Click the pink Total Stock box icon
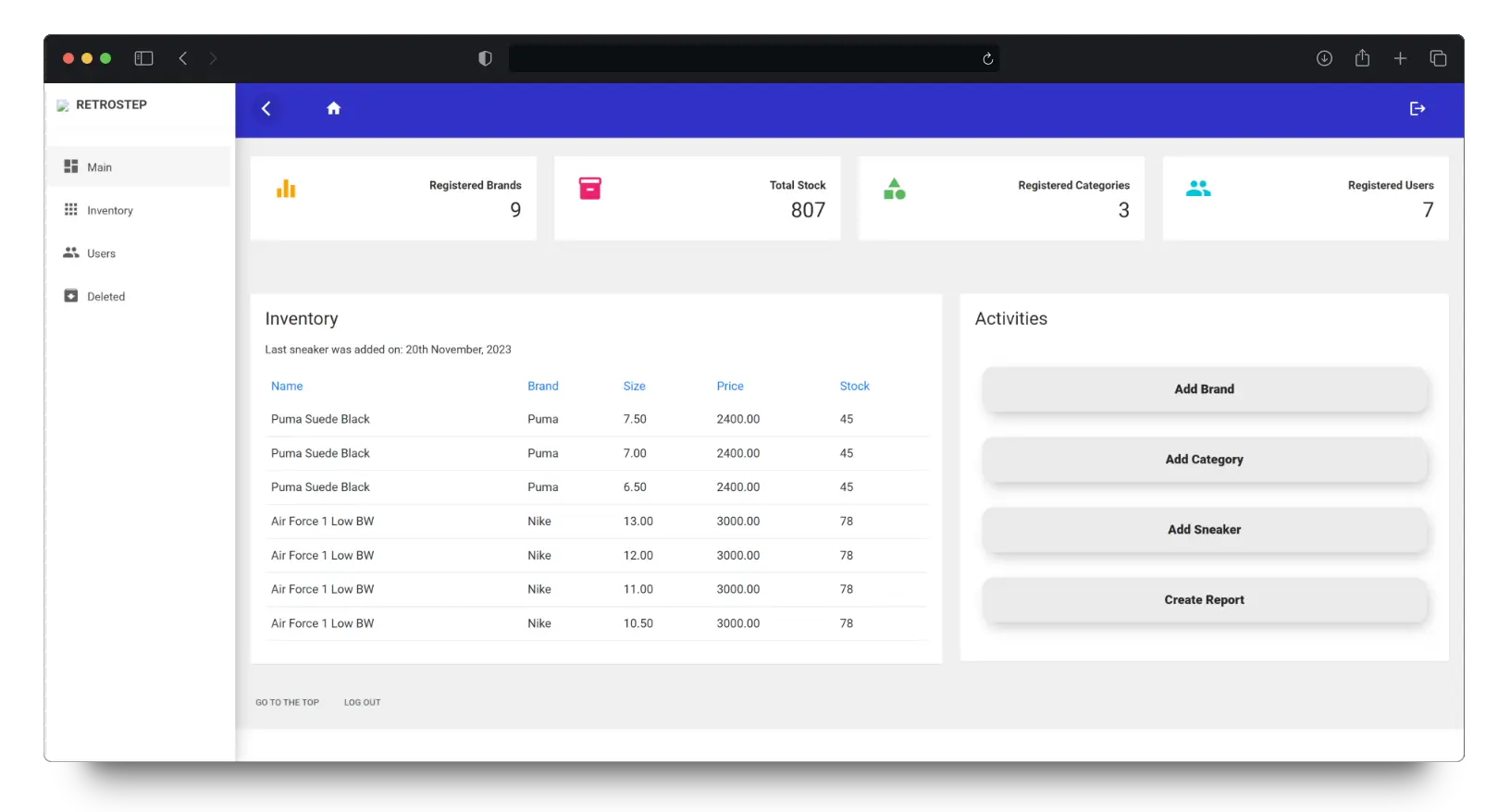The image size is (1498, 812). click(x=589, y=189)
